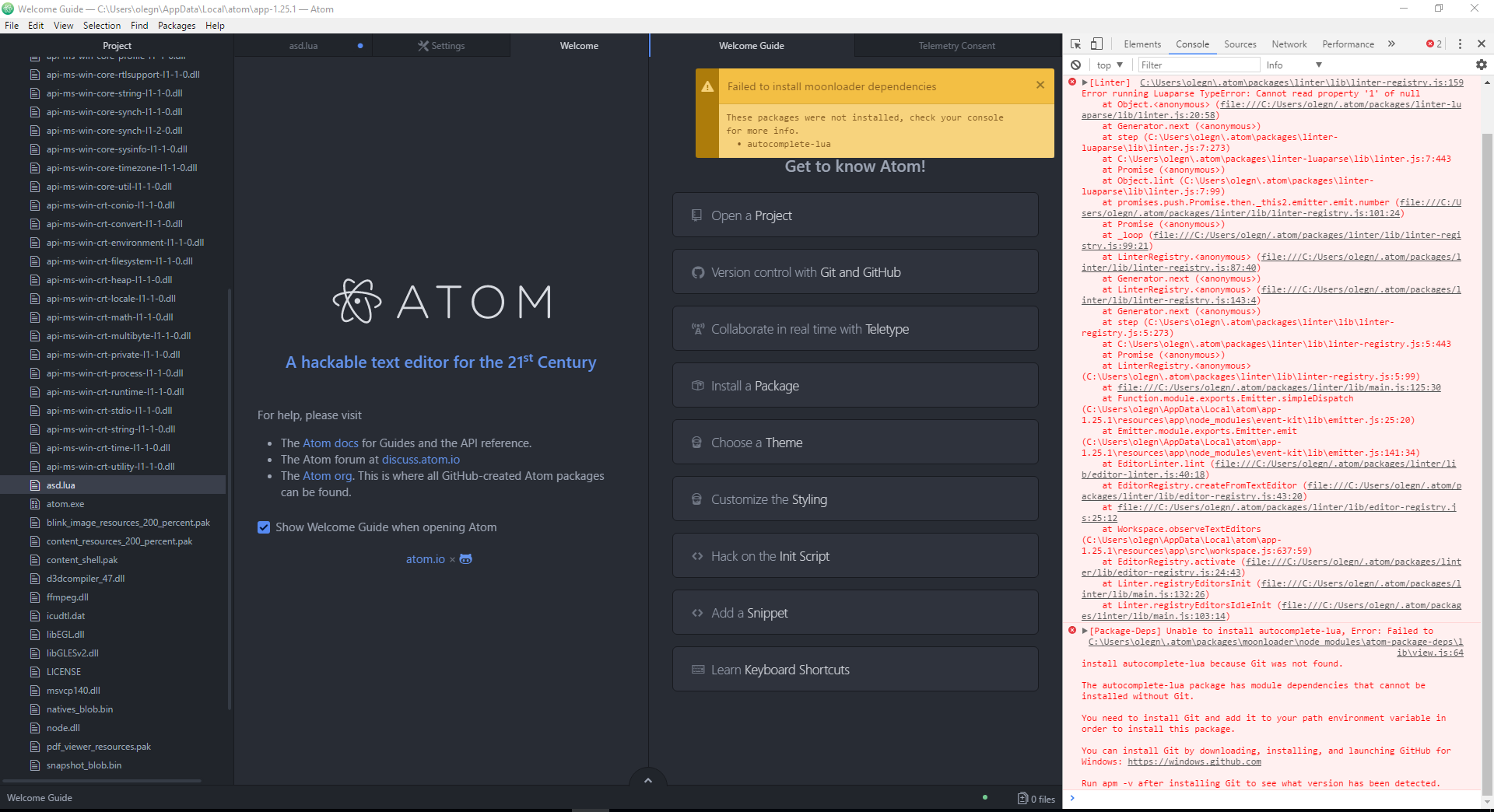Click file icon next to LICENSE
1494x812 pixels.
pyautogui.click(x=34, y=672)
